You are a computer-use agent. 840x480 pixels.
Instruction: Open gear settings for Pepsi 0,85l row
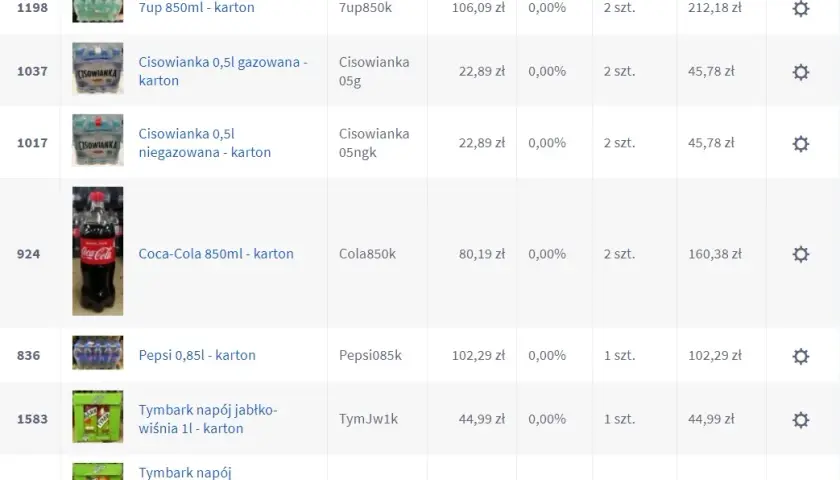point(800,356)
